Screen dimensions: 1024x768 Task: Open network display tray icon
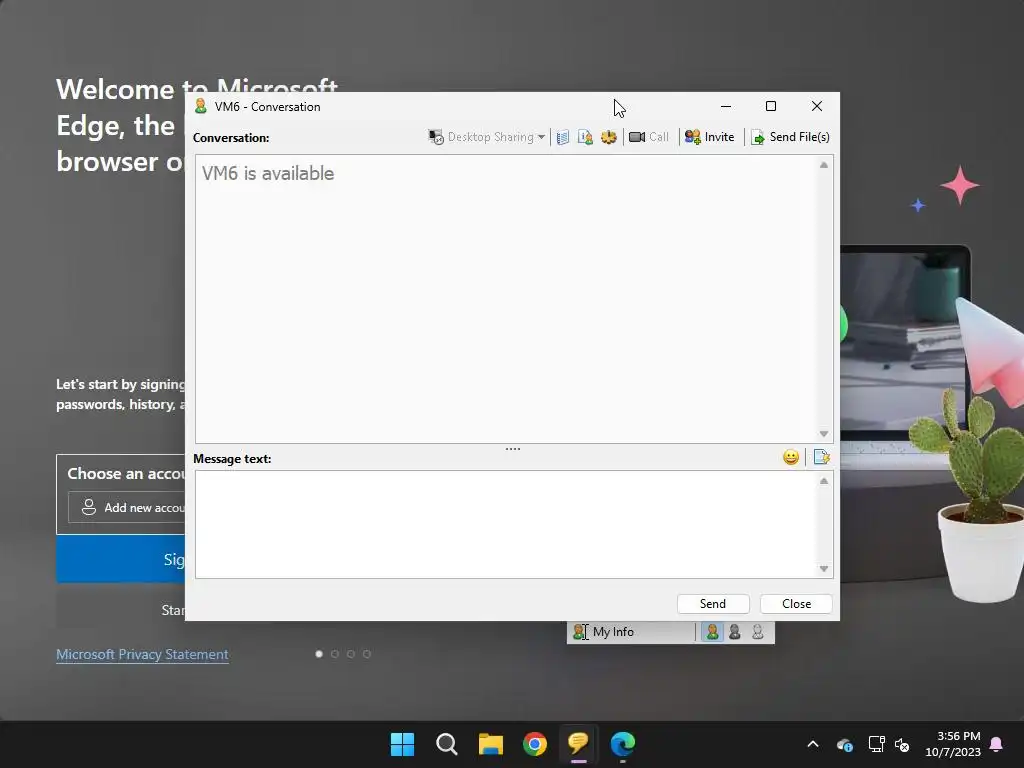tap(876, 744)
